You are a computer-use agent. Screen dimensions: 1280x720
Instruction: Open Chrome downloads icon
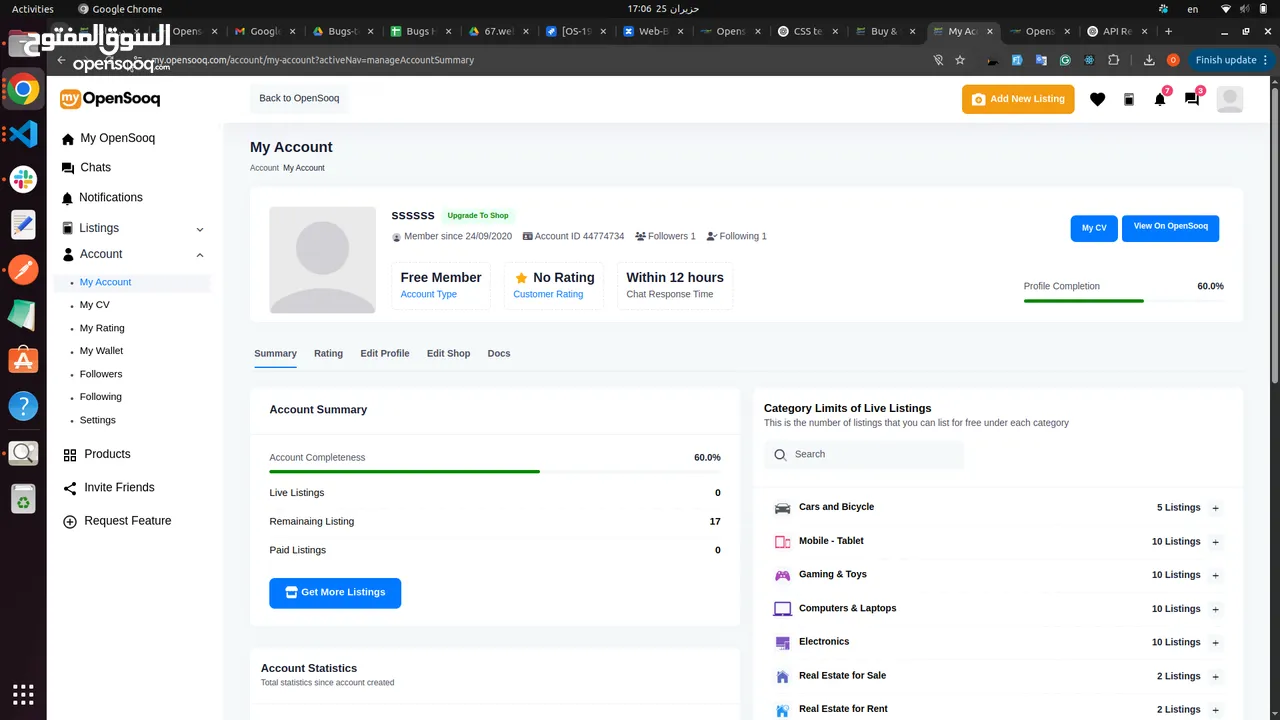[1149, 60]
